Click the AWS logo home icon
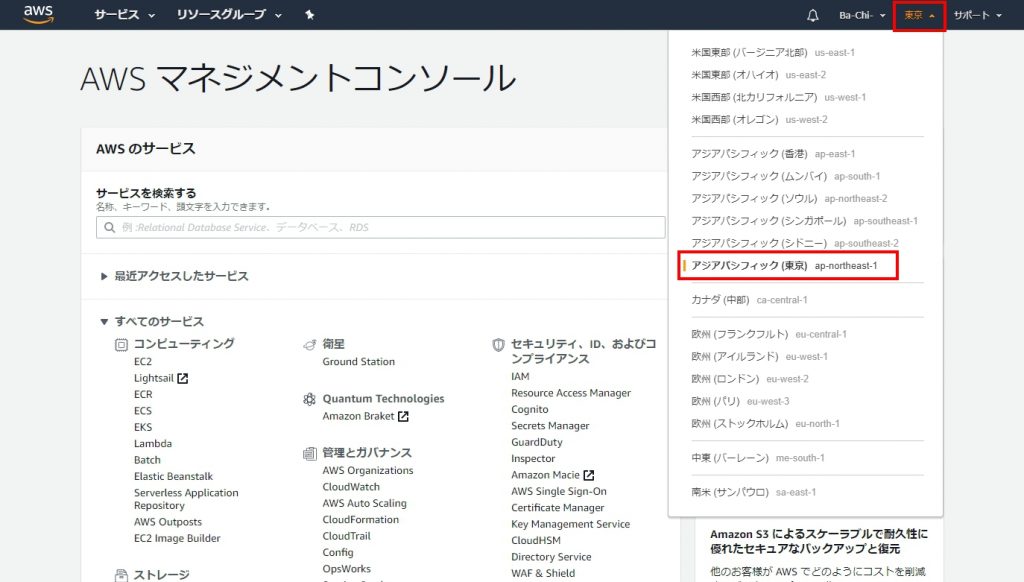This screenshot has height=582, width=1024. tap(38, 14)
